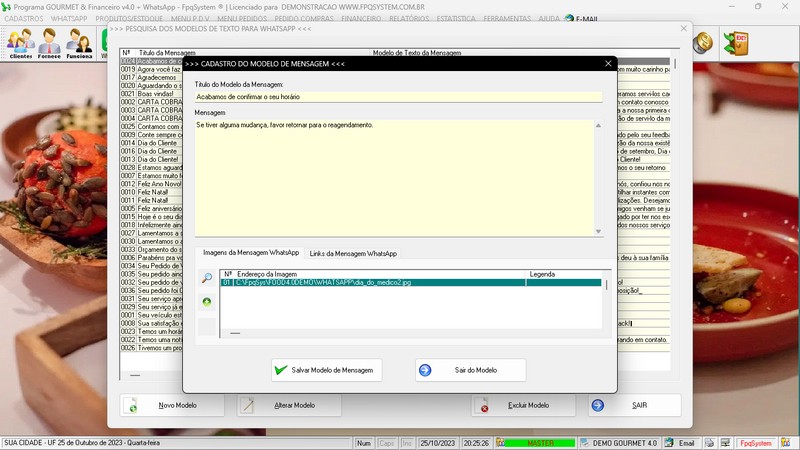Open the AJUDA menu
The image size is (800, 450).
coord(548,19)
